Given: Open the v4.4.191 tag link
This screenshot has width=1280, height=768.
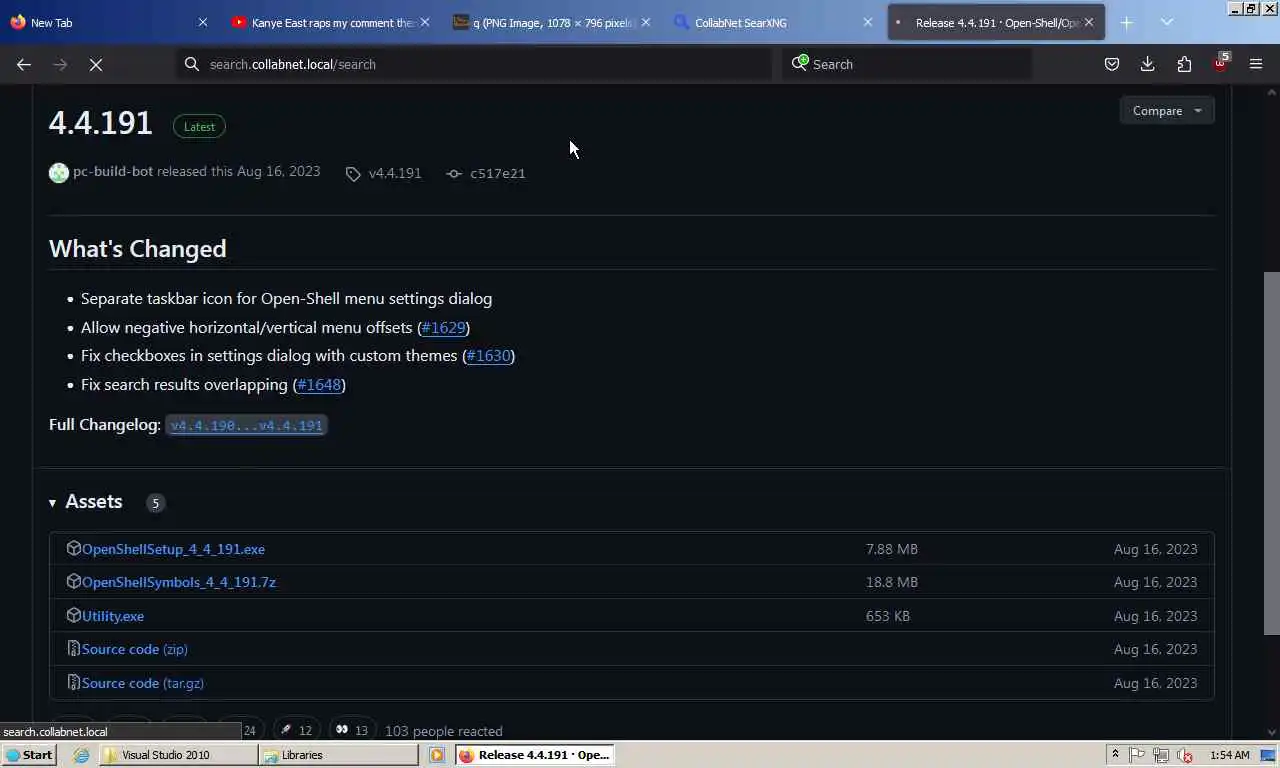Looking at the screenshot, I should click(395, 173).
